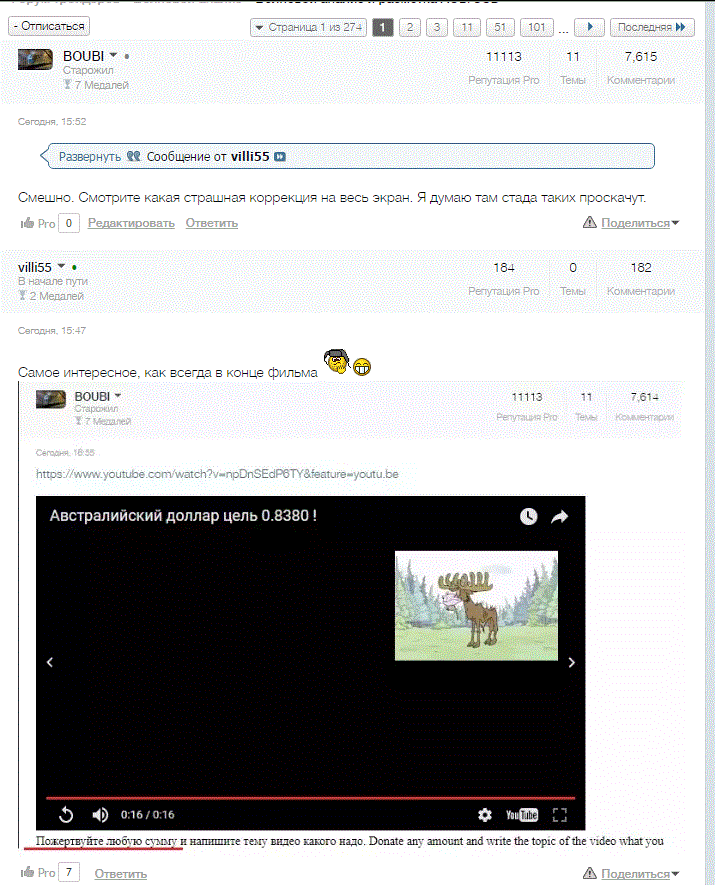
Task: Go to page 101
Action: [x=537, y=27]
